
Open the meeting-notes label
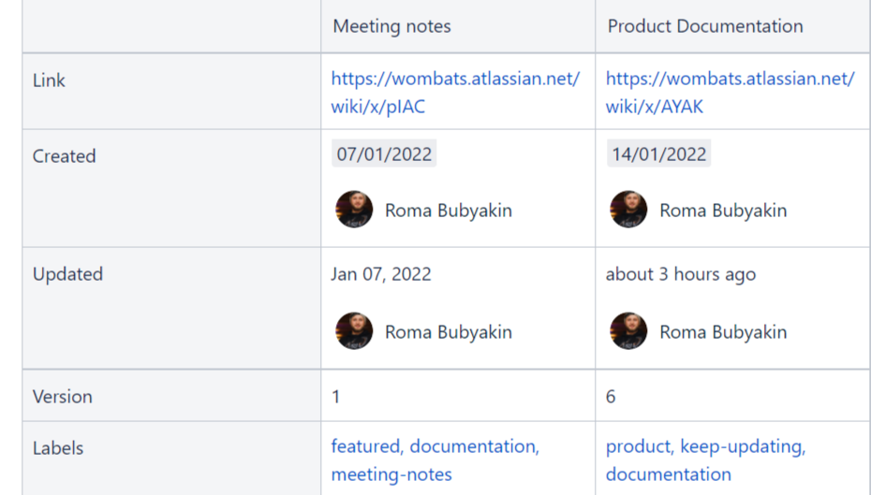tap(391, 474)
